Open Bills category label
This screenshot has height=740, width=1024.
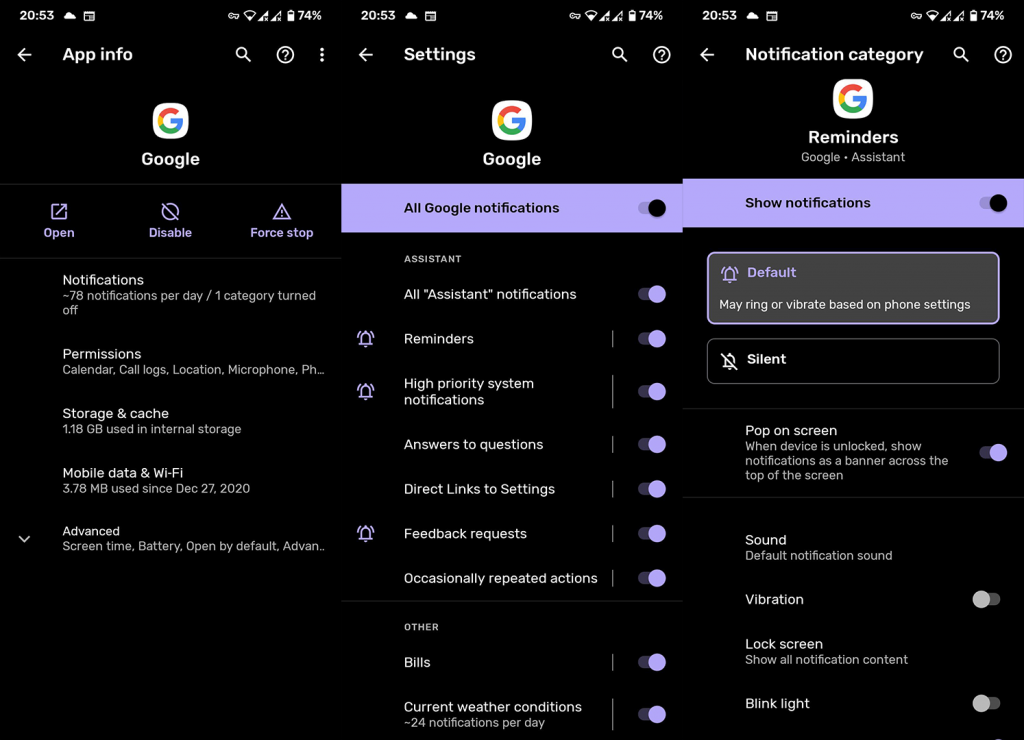(417, 662)
